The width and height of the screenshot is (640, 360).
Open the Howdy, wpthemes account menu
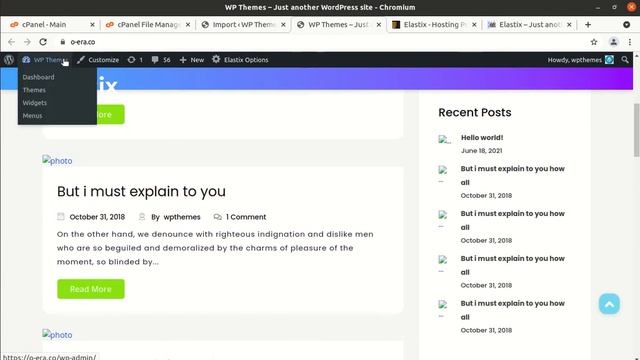pyautogui.click(x=580, y=60)
